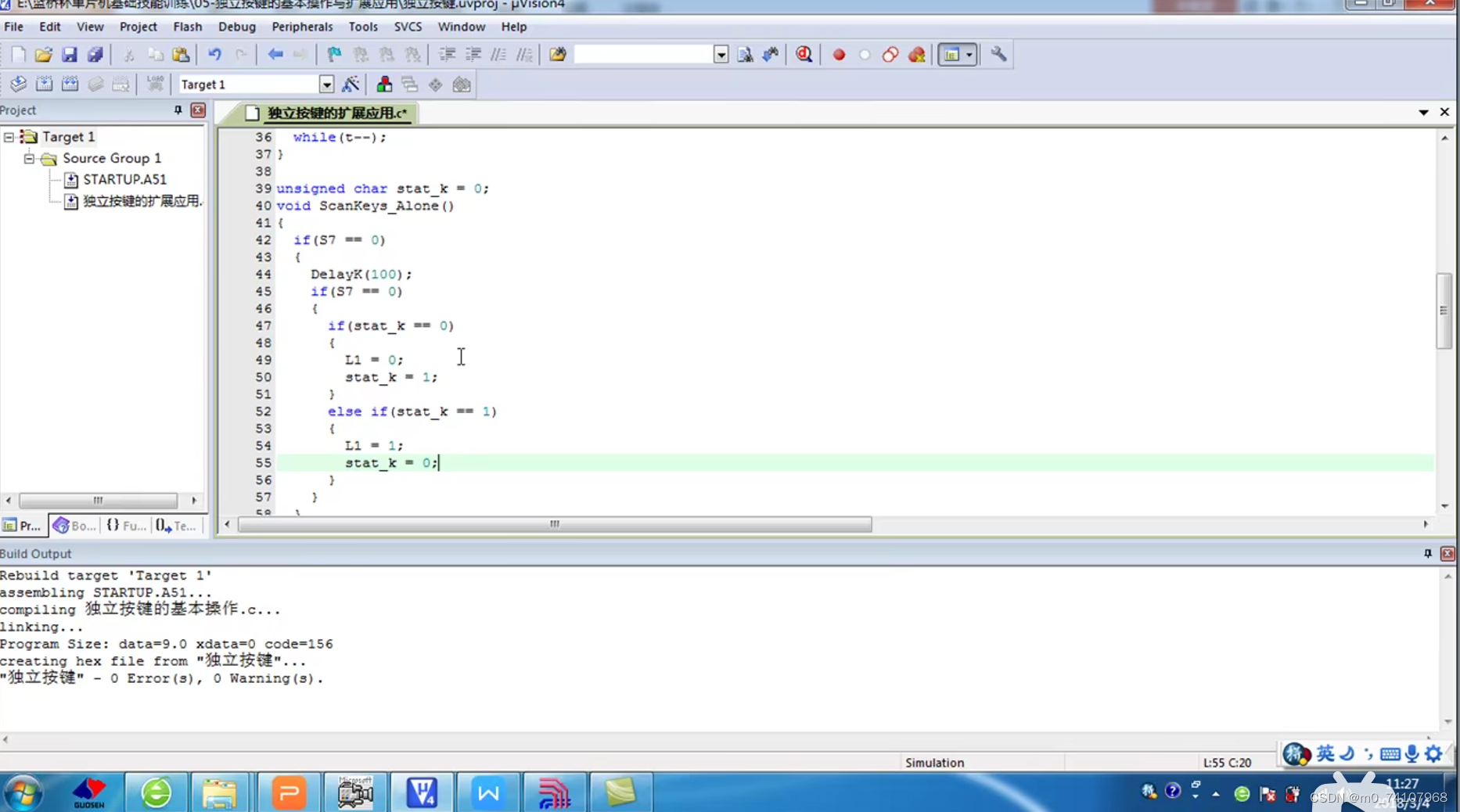Close the Project panel
The height and width of the screenshot is (812, 1460).
point(198,110)
